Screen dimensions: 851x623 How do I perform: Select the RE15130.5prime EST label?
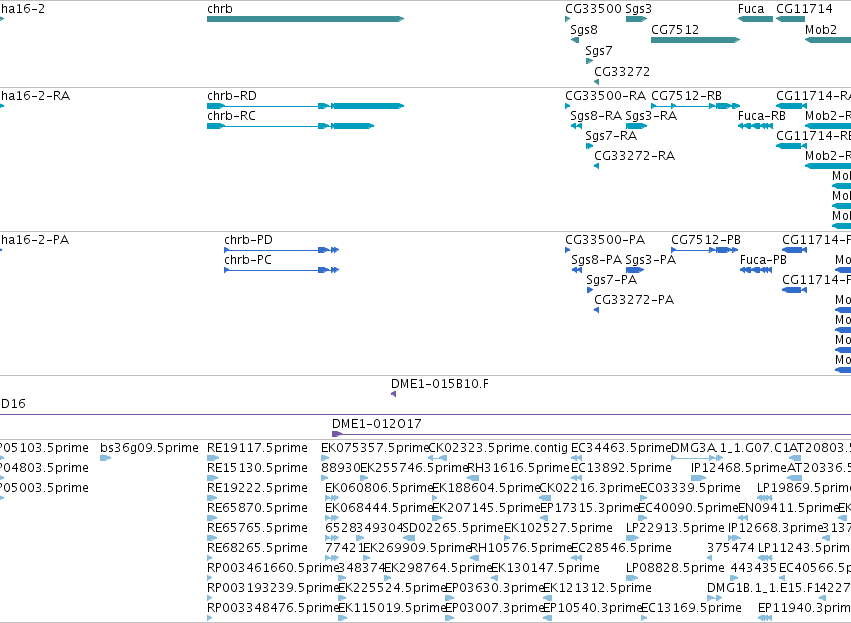click(257, 468)
